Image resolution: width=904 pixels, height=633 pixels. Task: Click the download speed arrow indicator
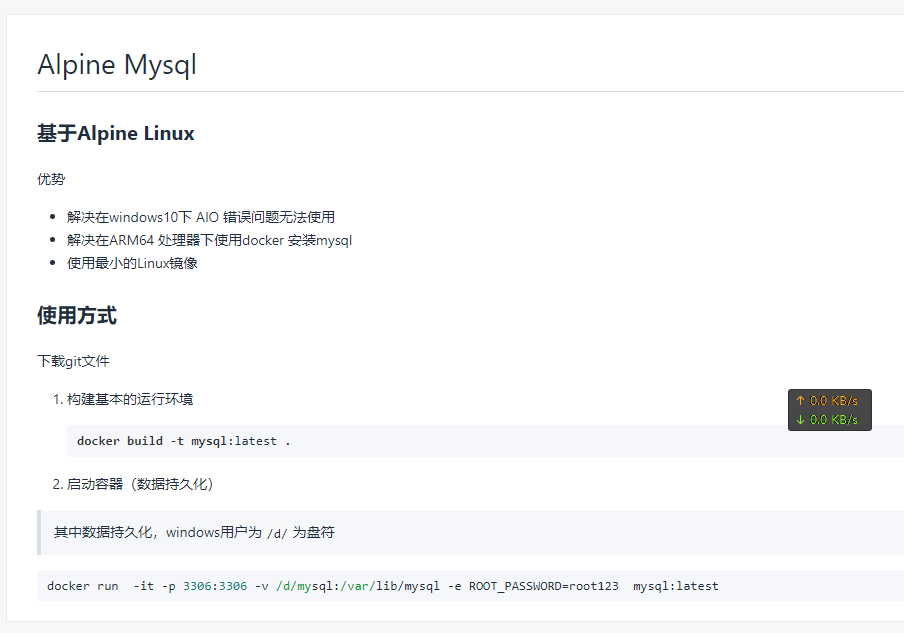[800, 420]
